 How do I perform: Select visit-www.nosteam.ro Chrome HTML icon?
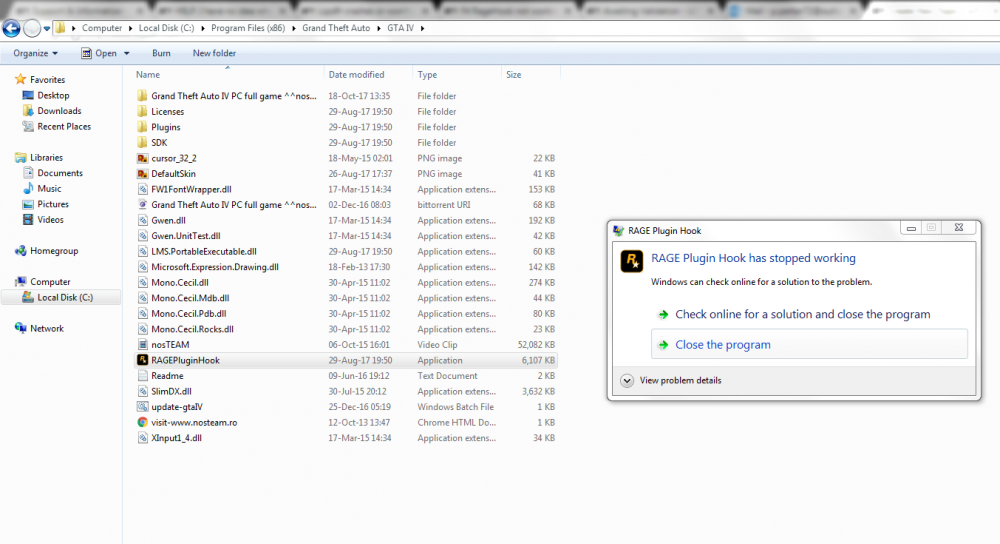(142, 422)
